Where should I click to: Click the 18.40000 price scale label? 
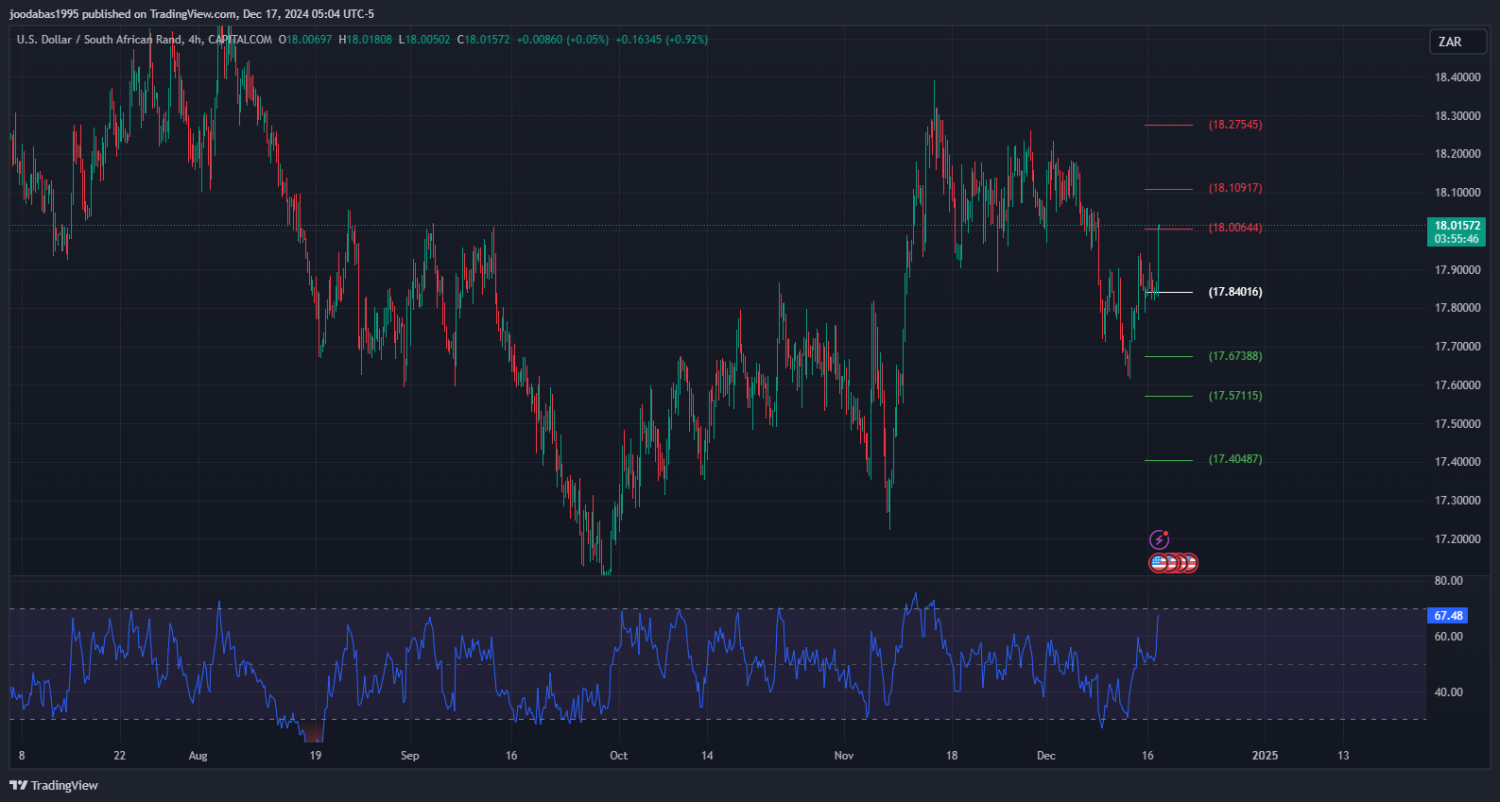click(1458, 78)
